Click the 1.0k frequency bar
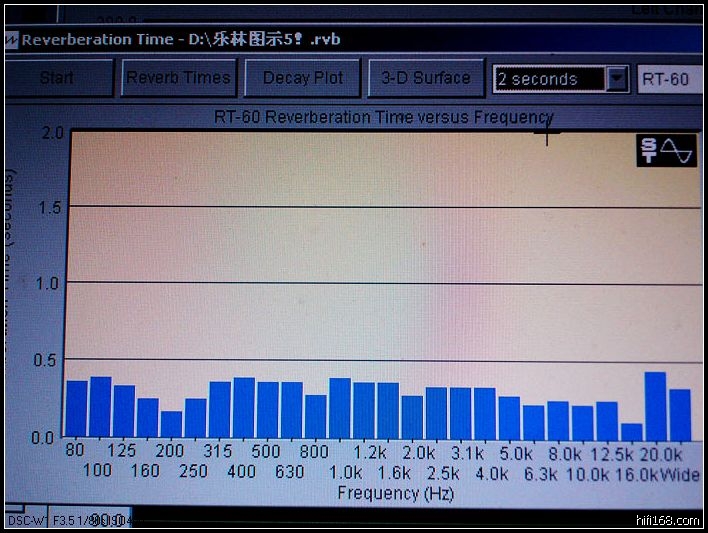This screenshot has height=533, width=708. [x=340, y=407]
